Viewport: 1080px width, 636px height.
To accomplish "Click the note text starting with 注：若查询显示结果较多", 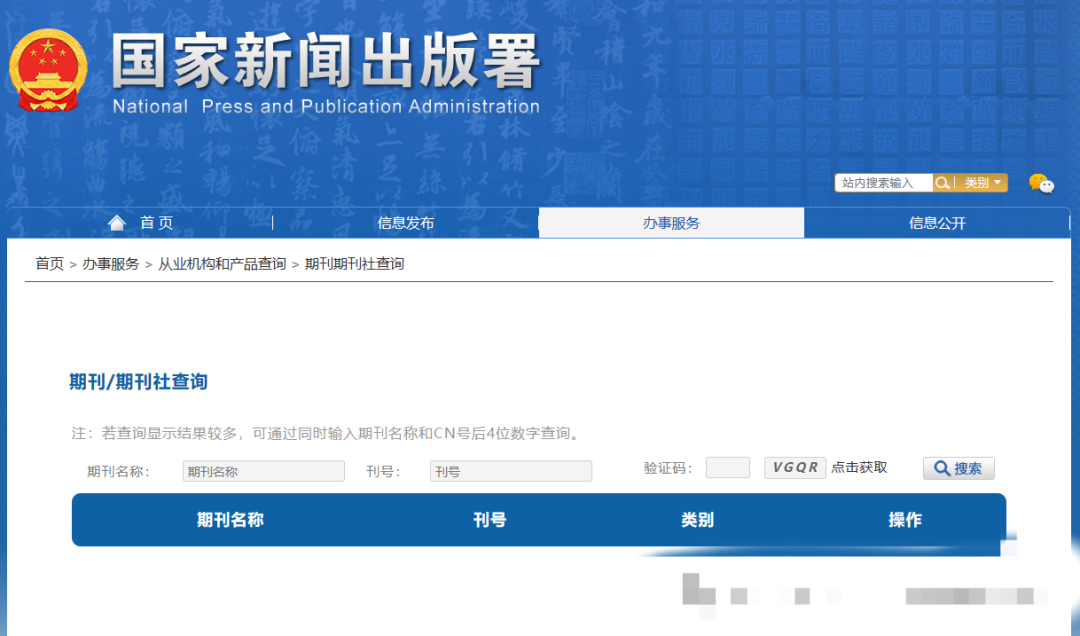I will click(328, 433).
